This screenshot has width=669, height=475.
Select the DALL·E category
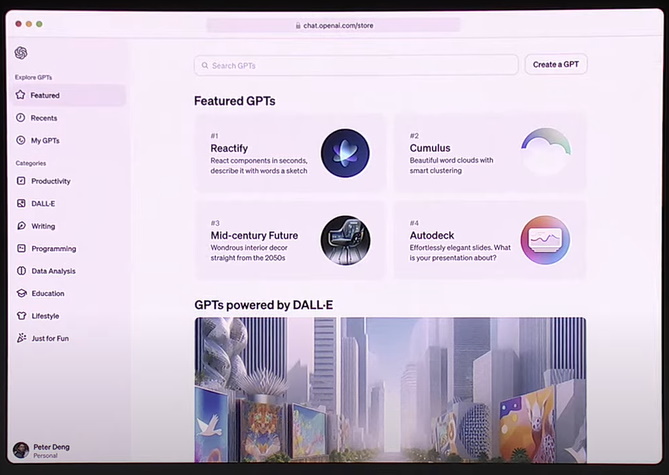(x=43, y=203)
